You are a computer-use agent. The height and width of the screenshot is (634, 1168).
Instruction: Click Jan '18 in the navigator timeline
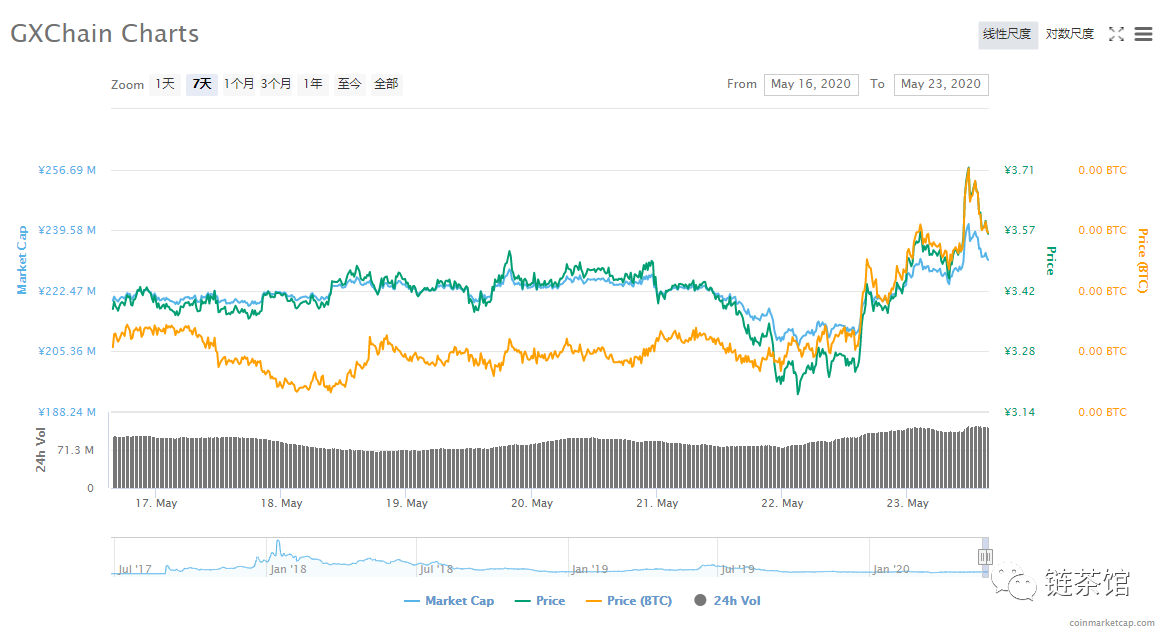(288, 569)
